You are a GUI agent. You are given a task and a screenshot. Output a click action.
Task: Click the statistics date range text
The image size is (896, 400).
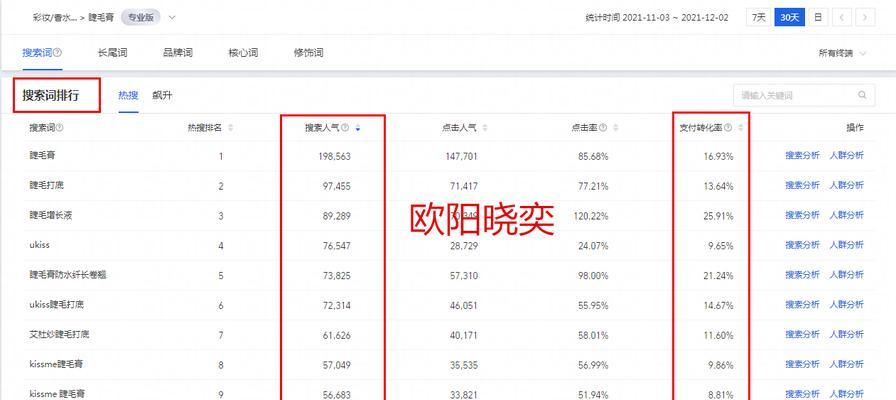(657, 18)
